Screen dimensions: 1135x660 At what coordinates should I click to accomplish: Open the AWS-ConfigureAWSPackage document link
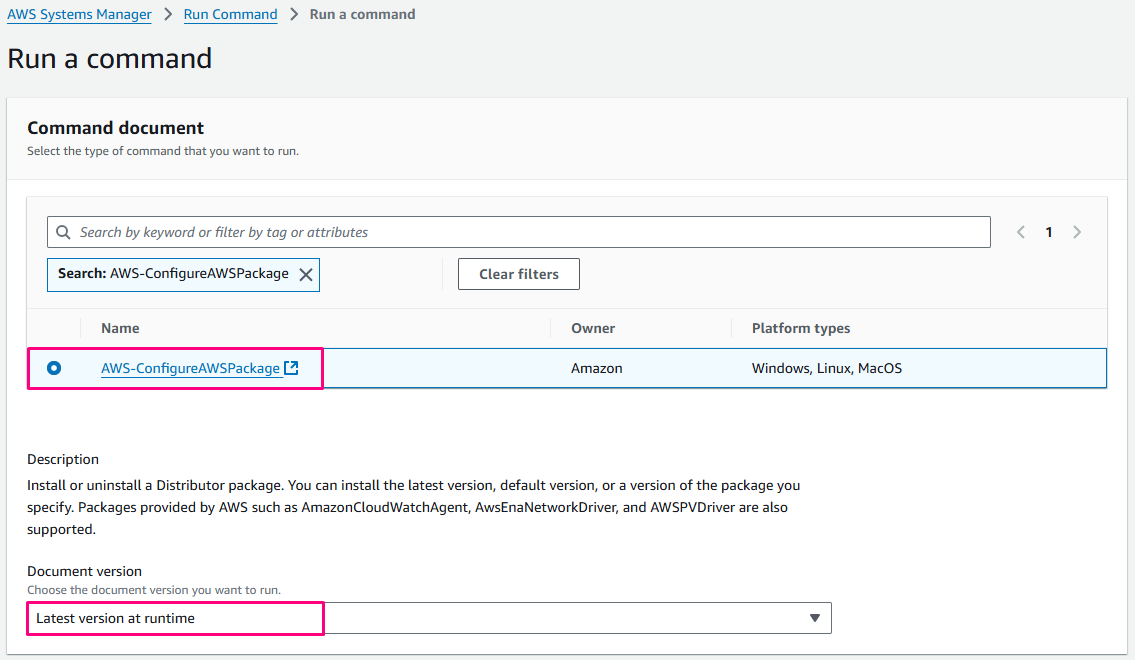point(190,368)
